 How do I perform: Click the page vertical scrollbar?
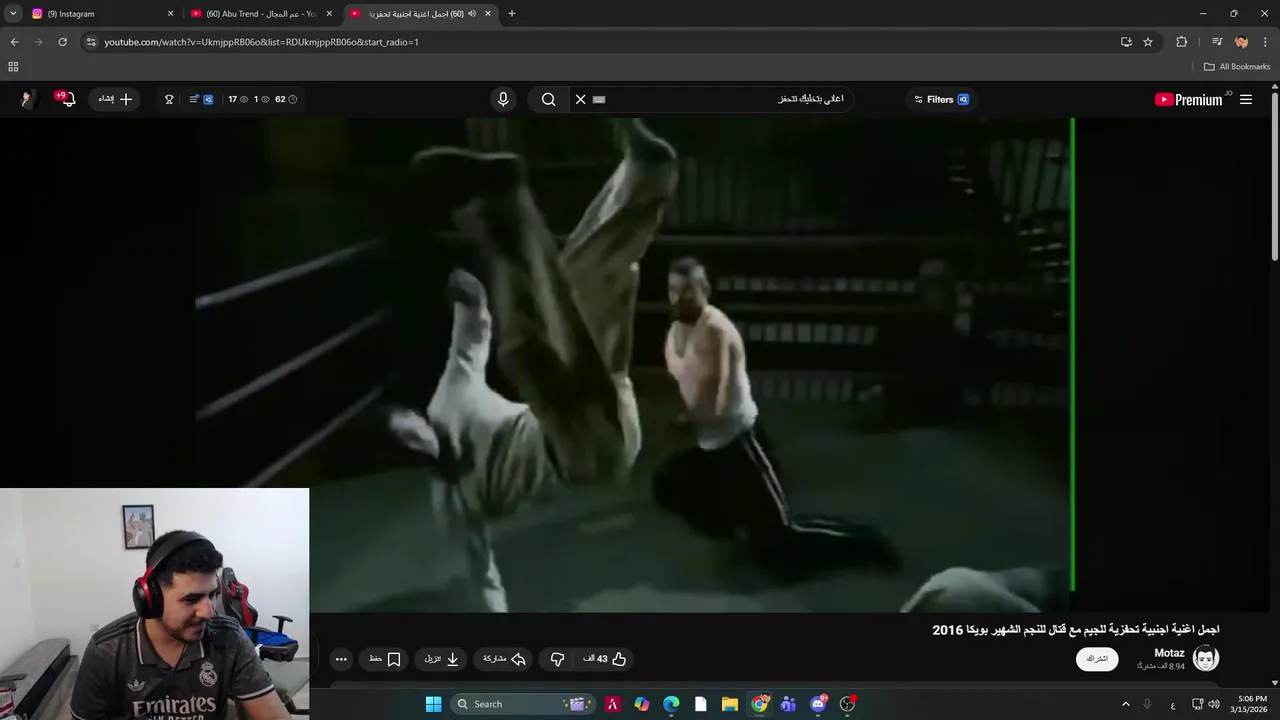[1275, 175]
